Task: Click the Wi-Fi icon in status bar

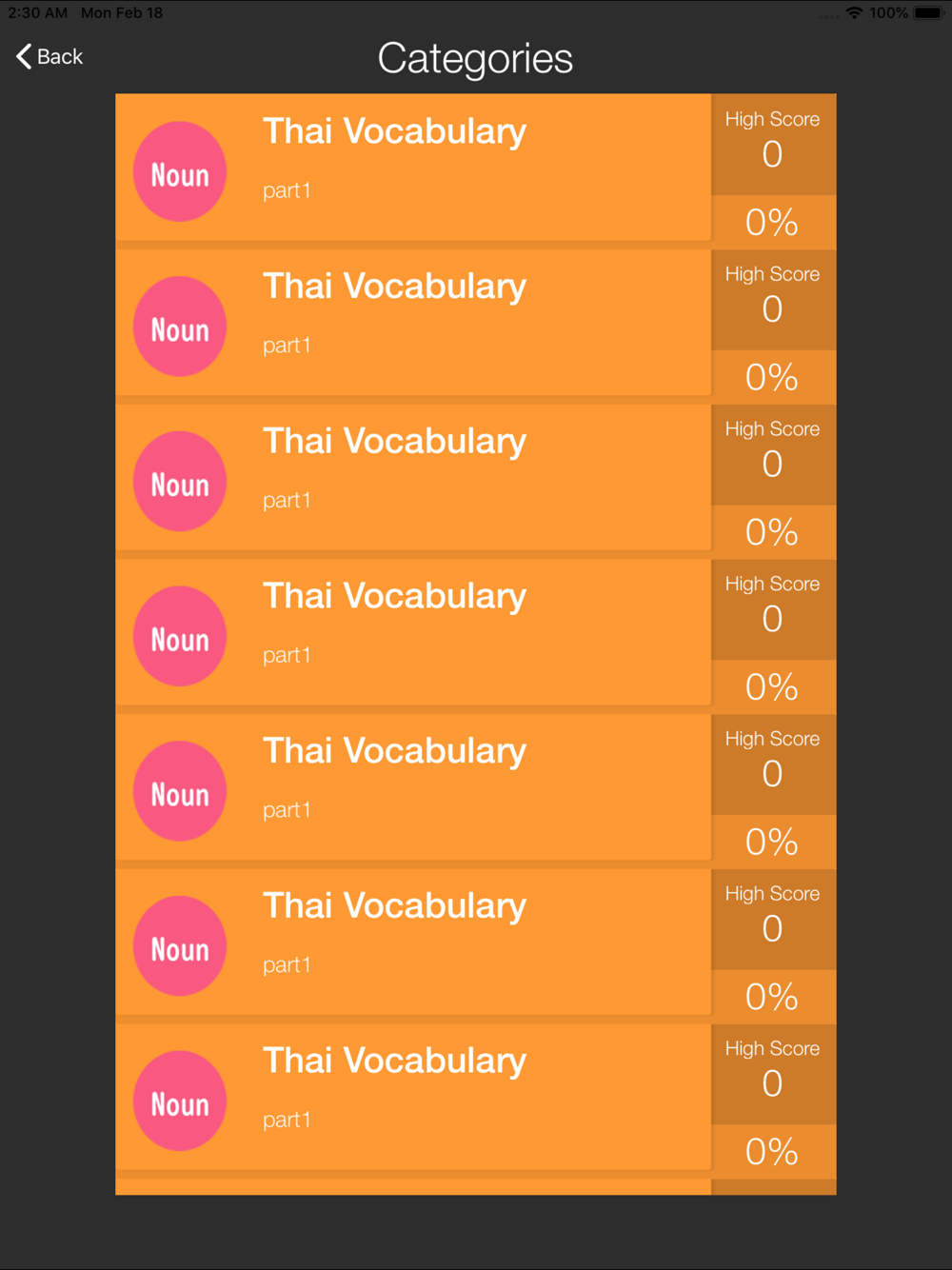Action: tap(854, 13)
